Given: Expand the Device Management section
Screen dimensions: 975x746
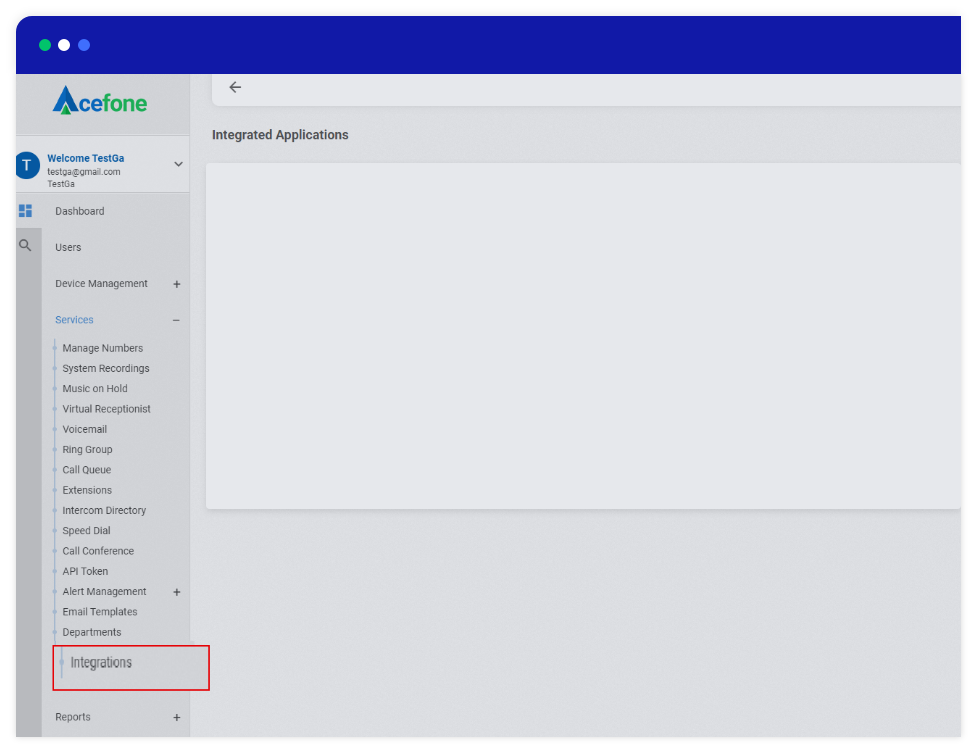Looking at the screenshot, I should pyautogui.click(x=177, y=284).
